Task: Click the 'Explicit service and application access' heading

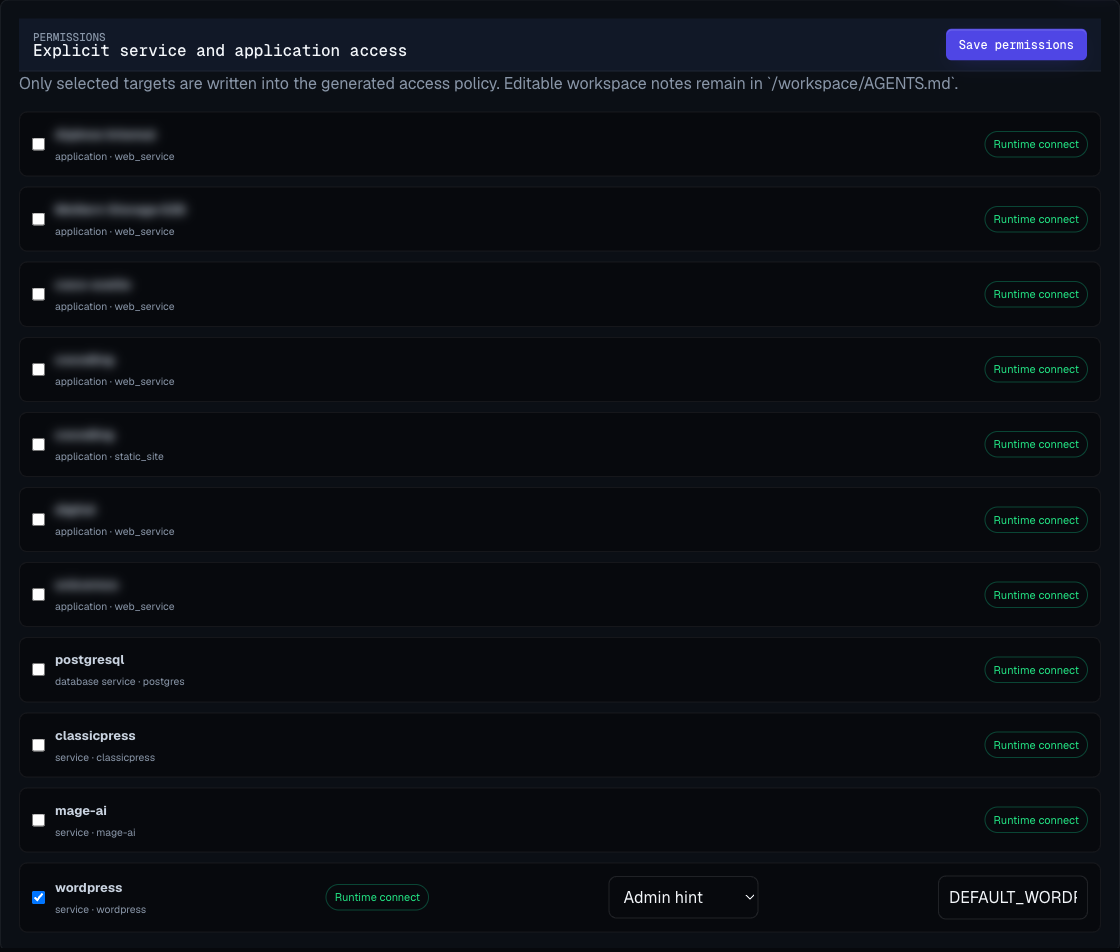Action: (220, 51)
